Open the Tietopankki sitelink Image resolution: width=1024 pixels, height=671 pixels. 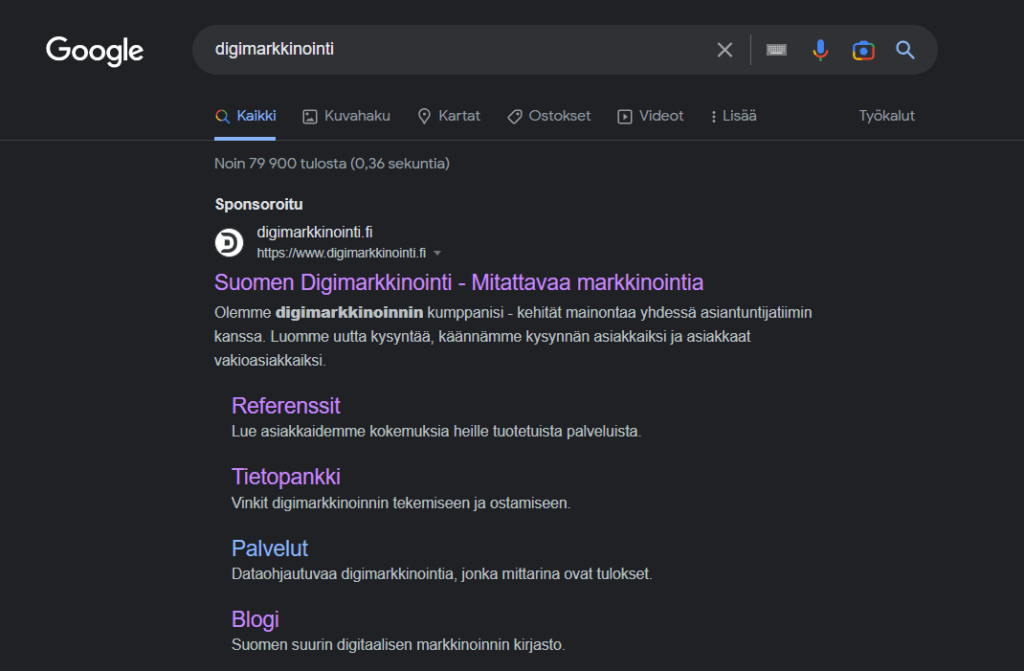pyautogui.click(x=285, y=477)
